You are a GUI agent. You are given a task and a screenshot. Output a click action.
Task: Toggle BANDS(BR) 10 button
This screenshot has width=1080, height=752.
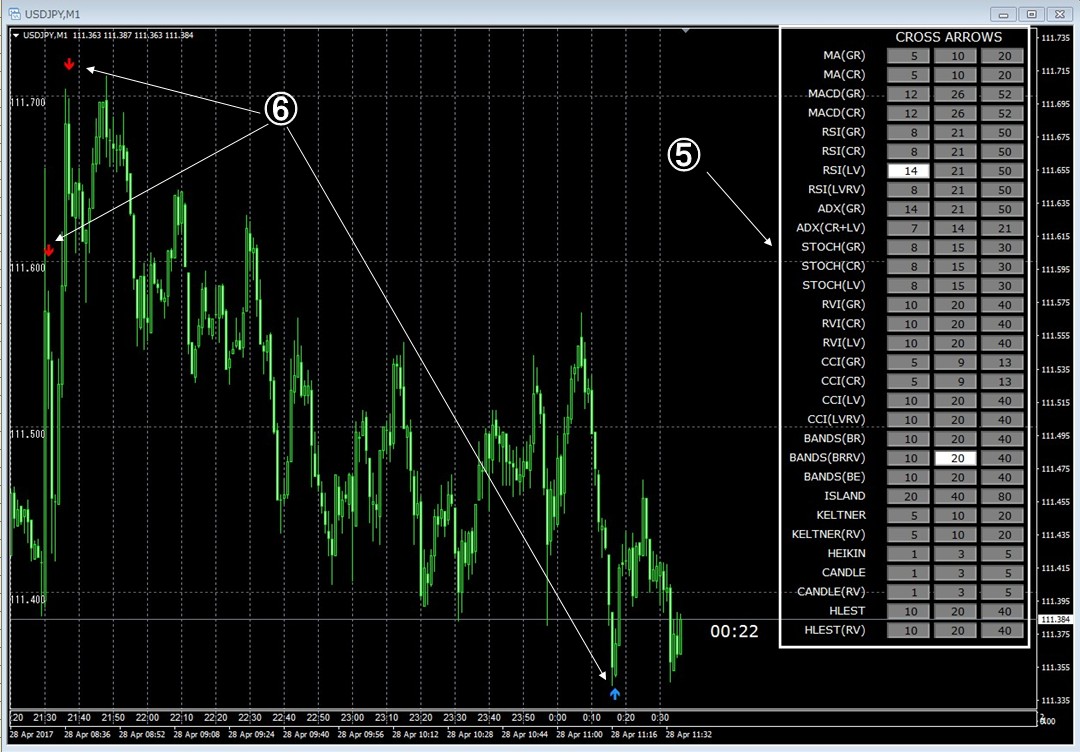pyautogui.click(x=908, y=439)
